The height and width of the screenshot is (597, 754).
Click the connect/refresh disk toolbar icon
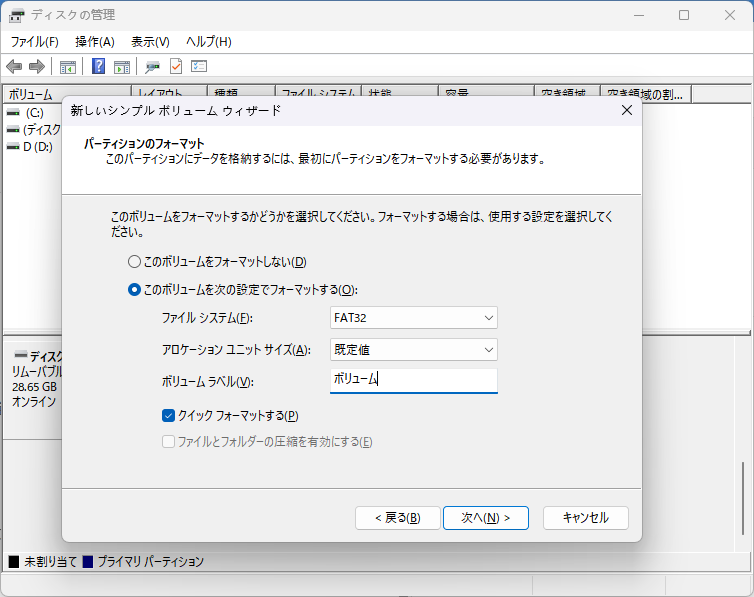pyautogui.click(x=152, y=66)
